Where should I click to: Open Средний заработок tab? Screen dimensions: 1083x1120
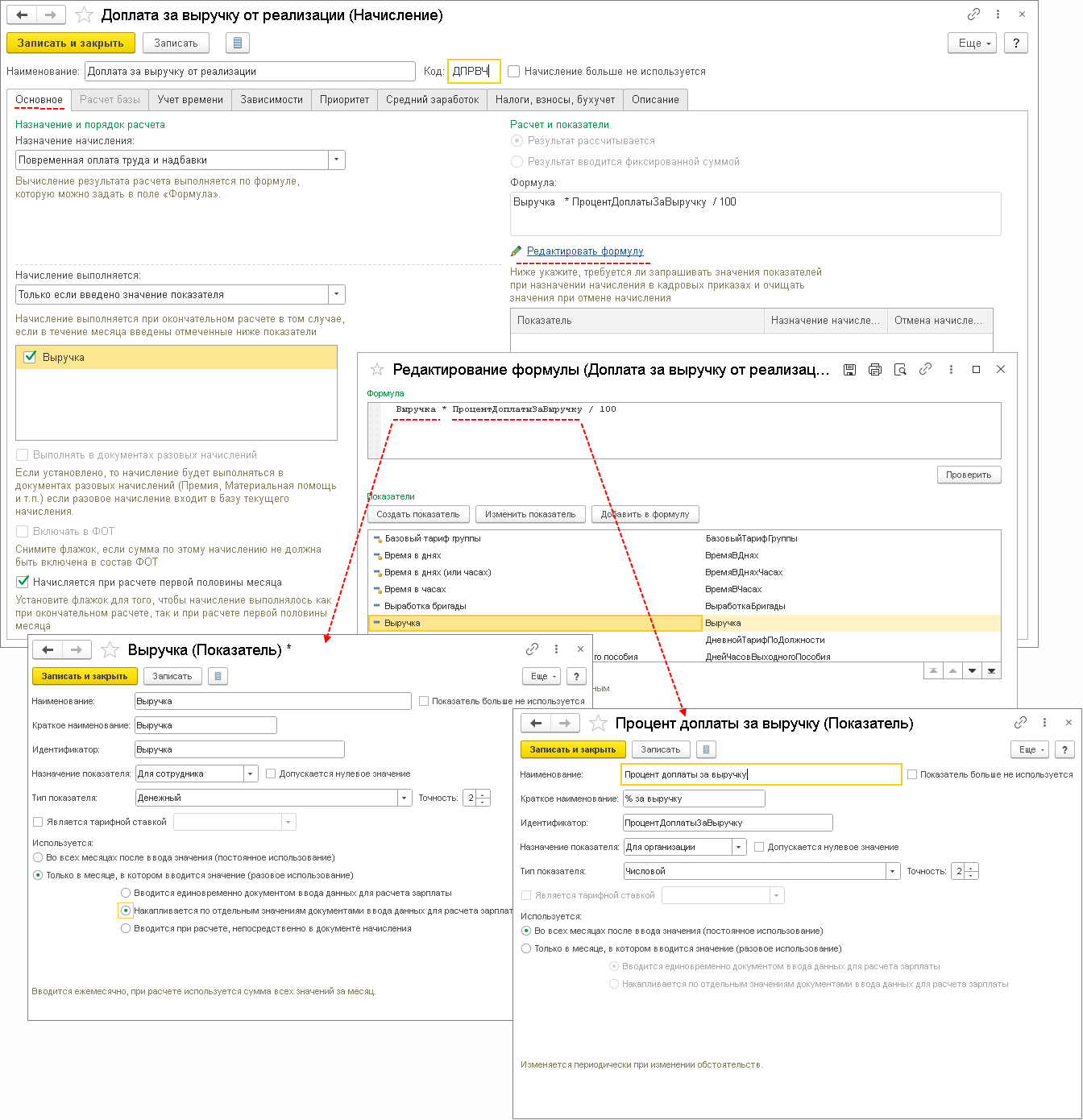tap(432, 100)
